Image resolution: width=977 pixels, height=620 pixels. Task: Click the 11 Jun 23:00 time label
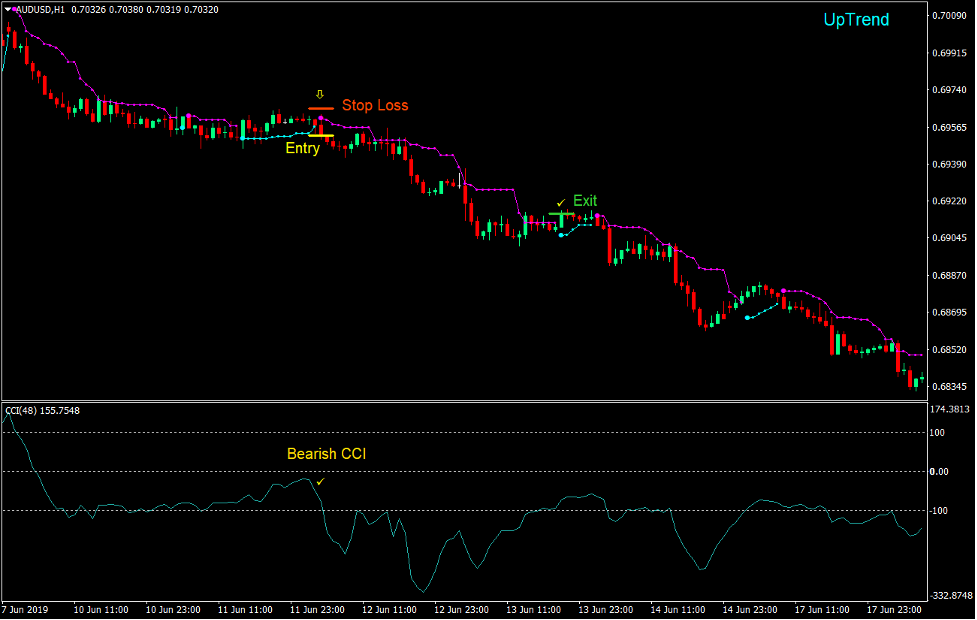(x=317, y=609)
